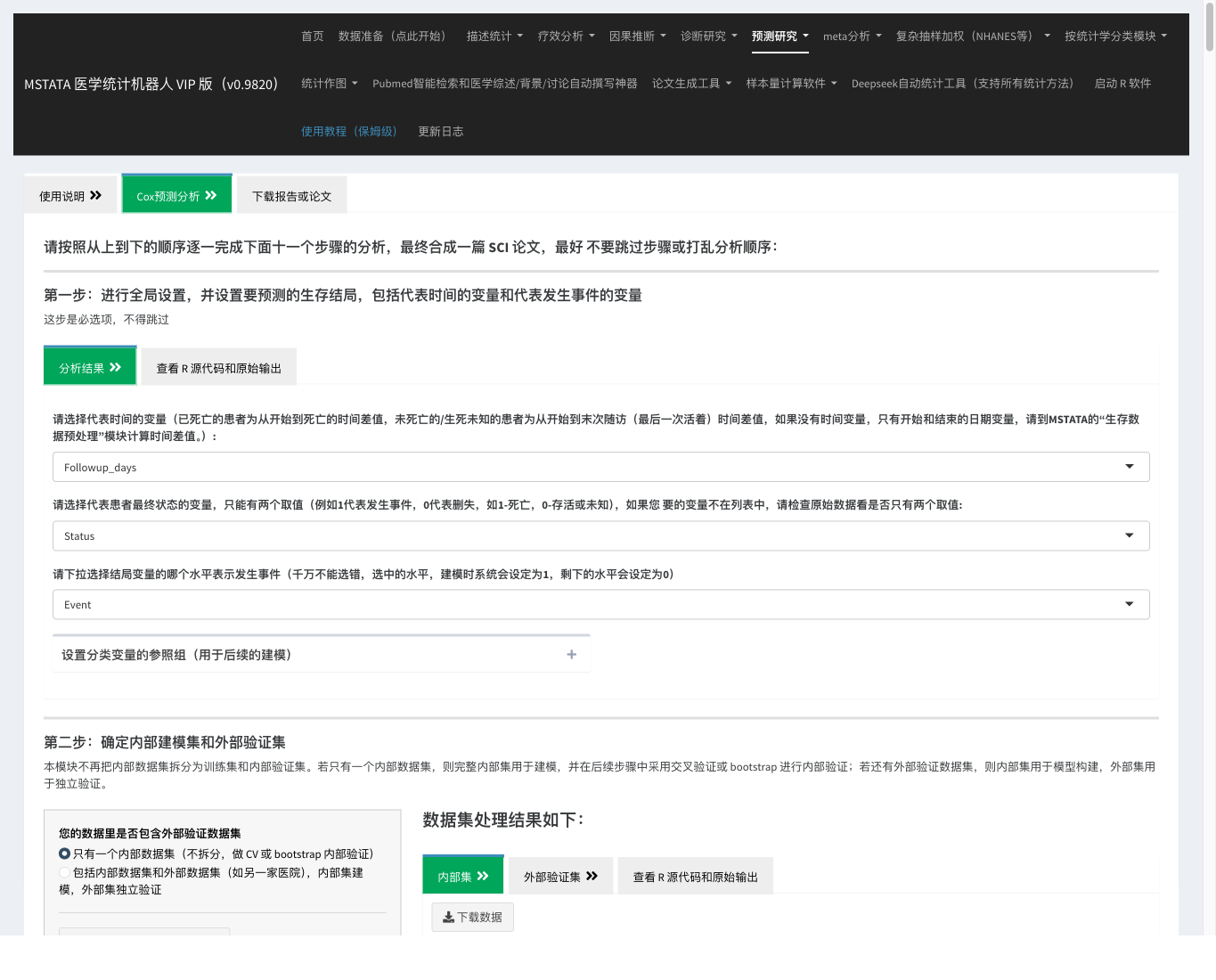Switch to Cox预测分析 tab

[176, 194]
